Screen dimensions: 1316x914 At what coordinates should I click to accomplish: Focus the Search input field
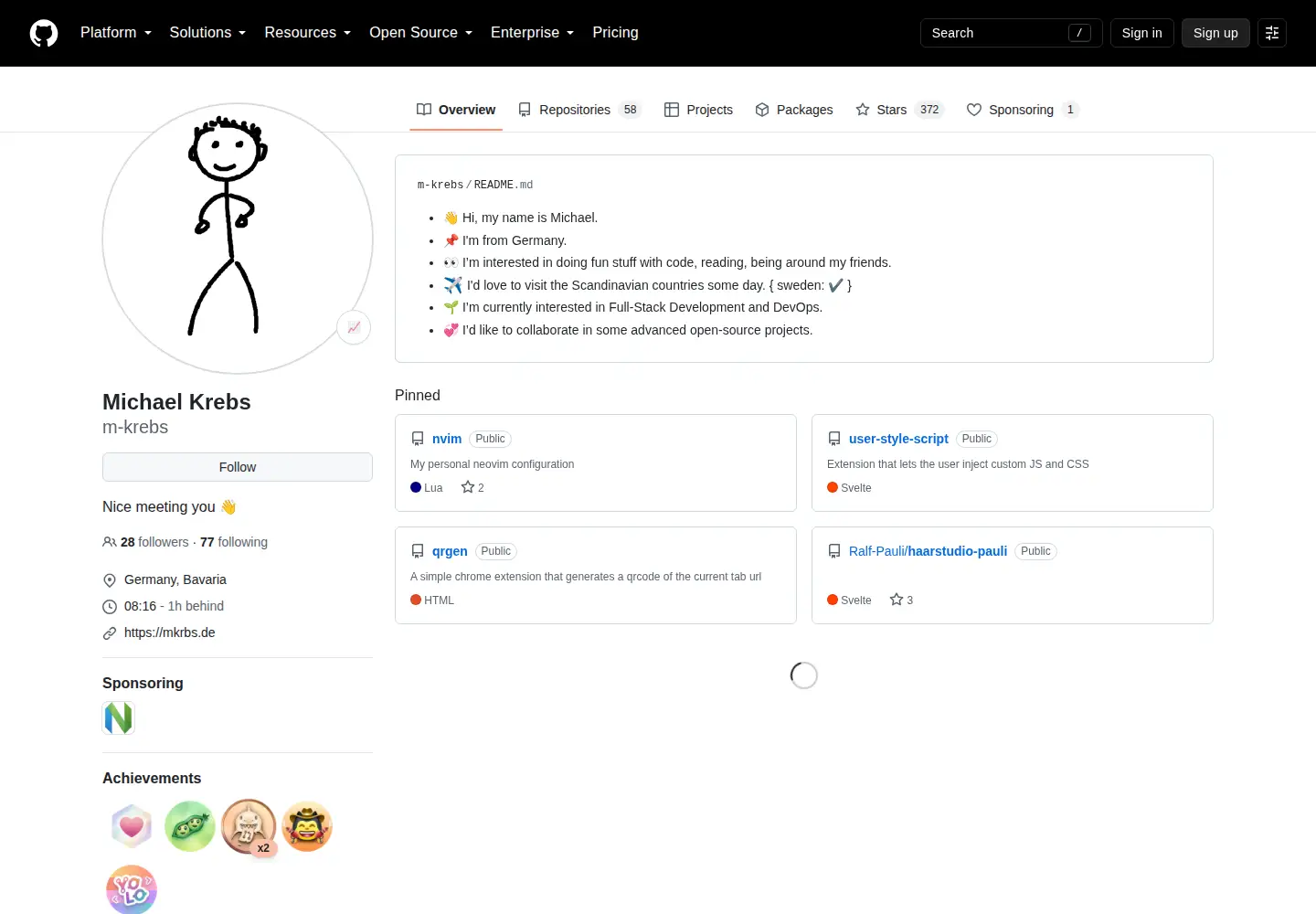coord(1011,33)
